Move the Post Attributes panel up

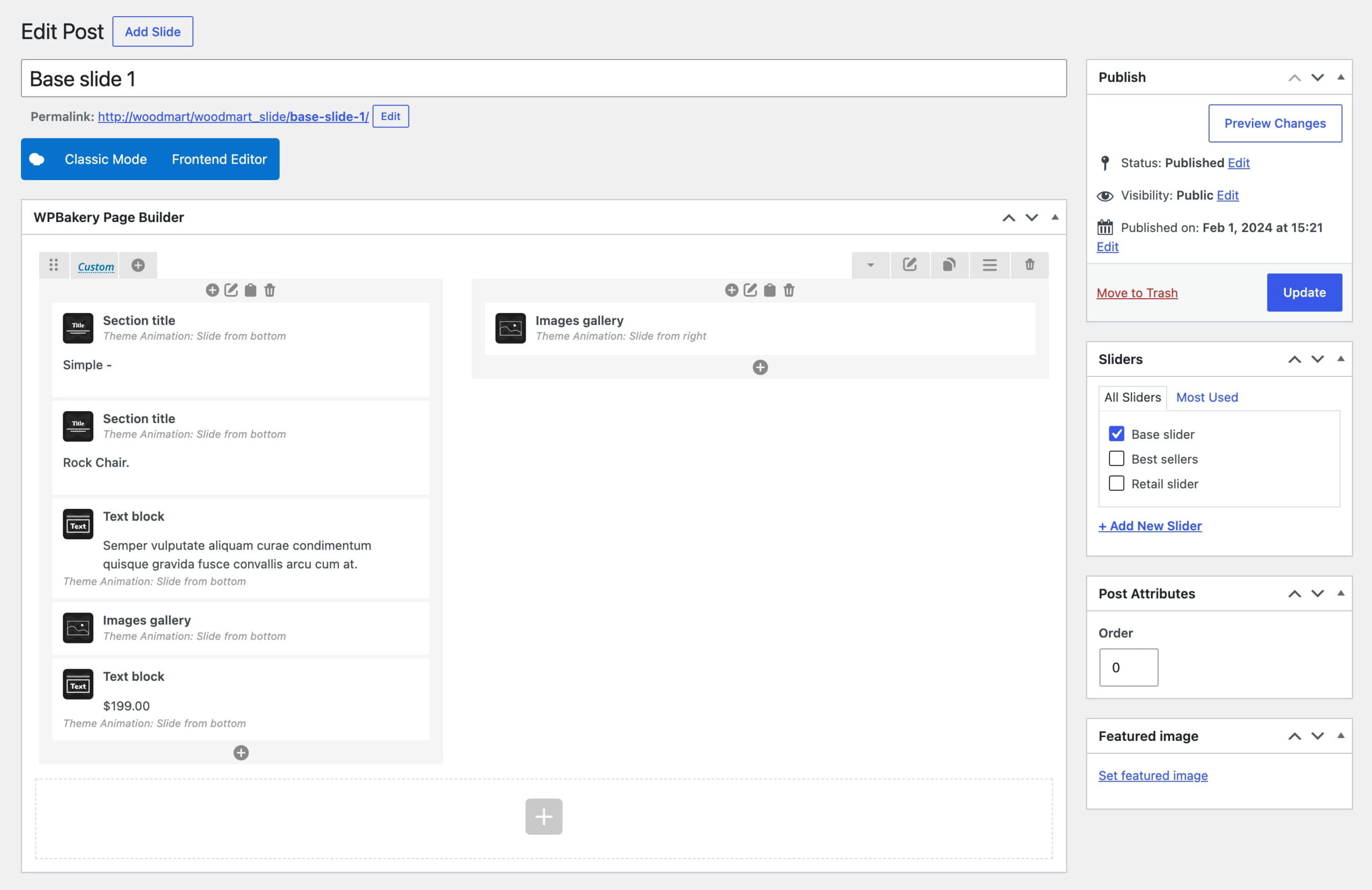[x=1295, y=594]
